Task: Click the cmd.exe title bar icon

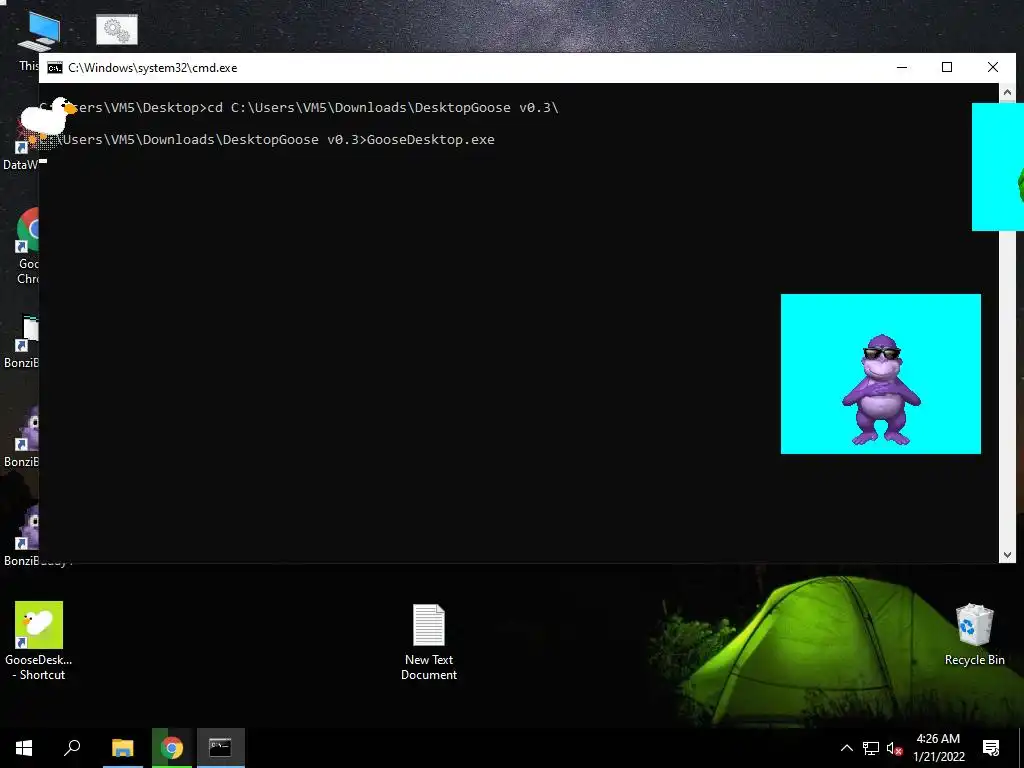Action: pyautogui.click(x=55, y=68)
